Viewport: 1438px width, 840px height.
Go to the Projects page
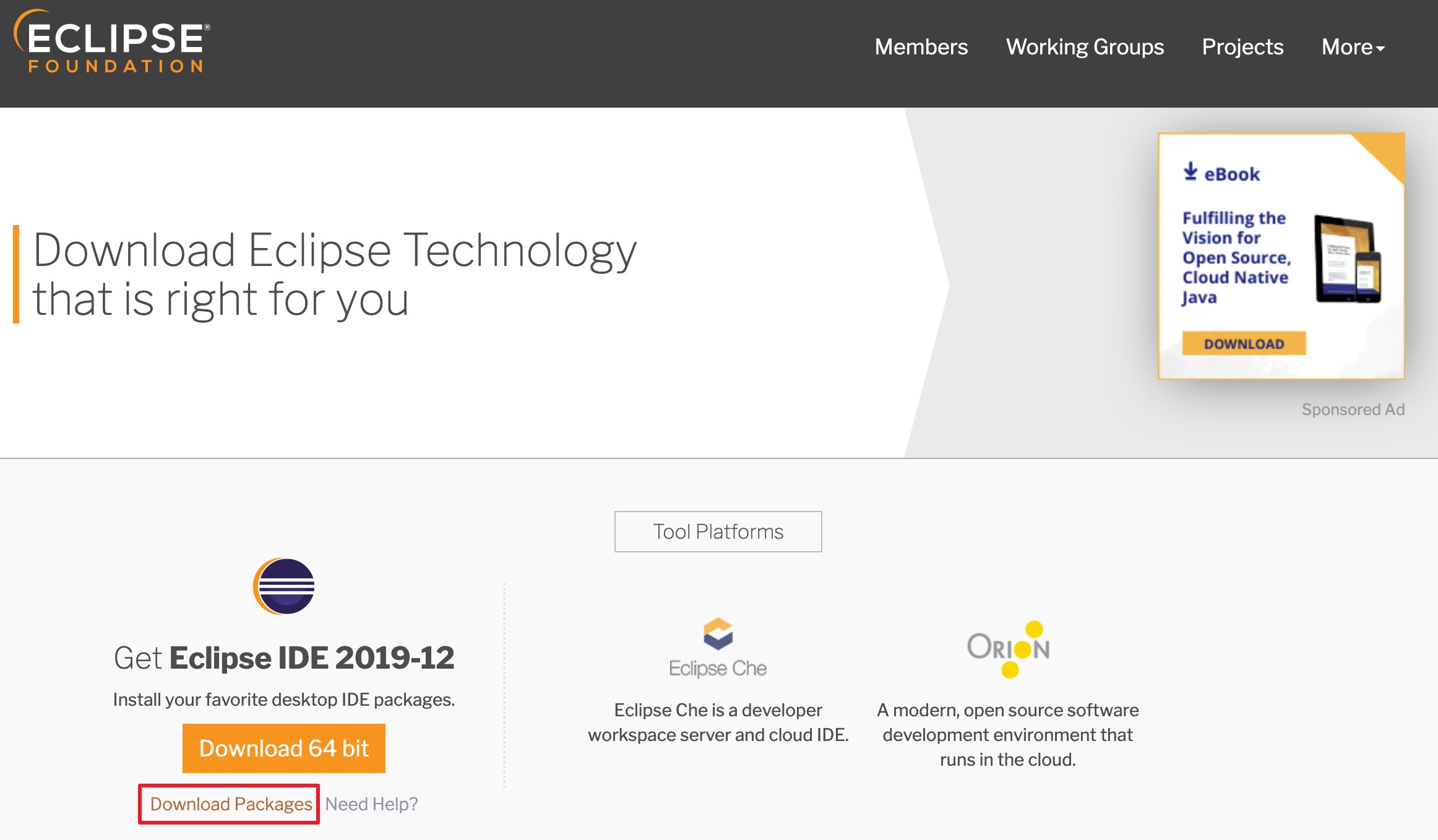1242,47
